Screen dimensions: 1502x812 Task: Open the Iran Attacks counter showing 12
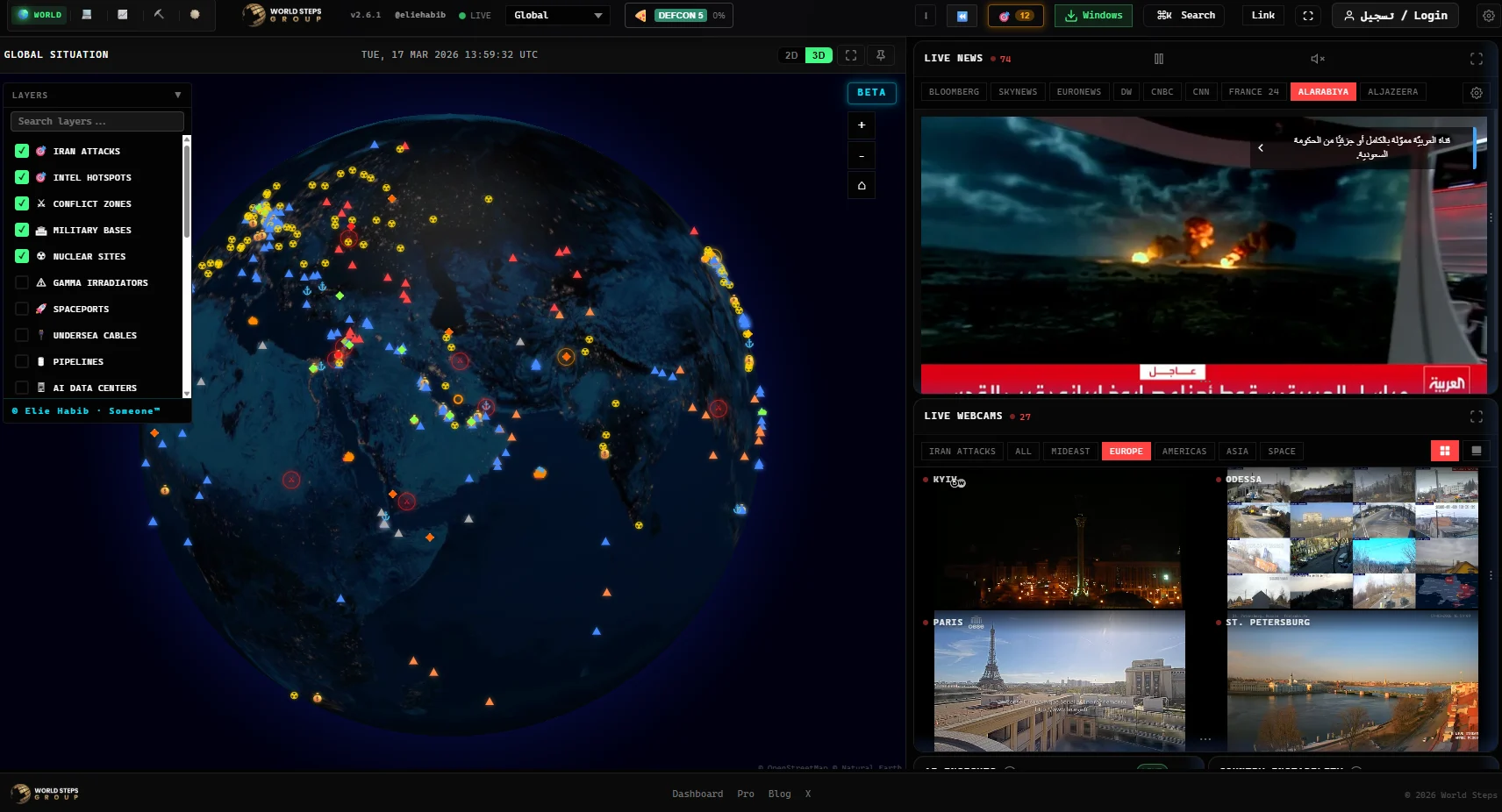tap(1014, 15)
